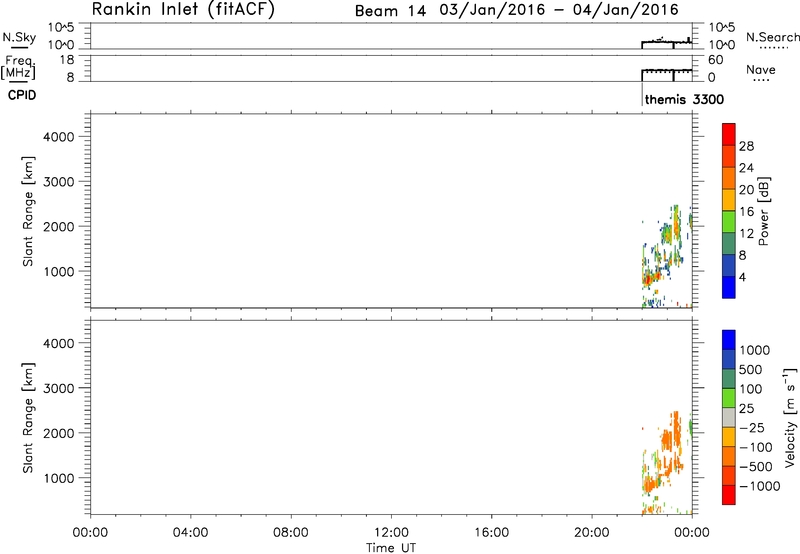Click the "themis 3300" CPID annotation

(684, 99)
